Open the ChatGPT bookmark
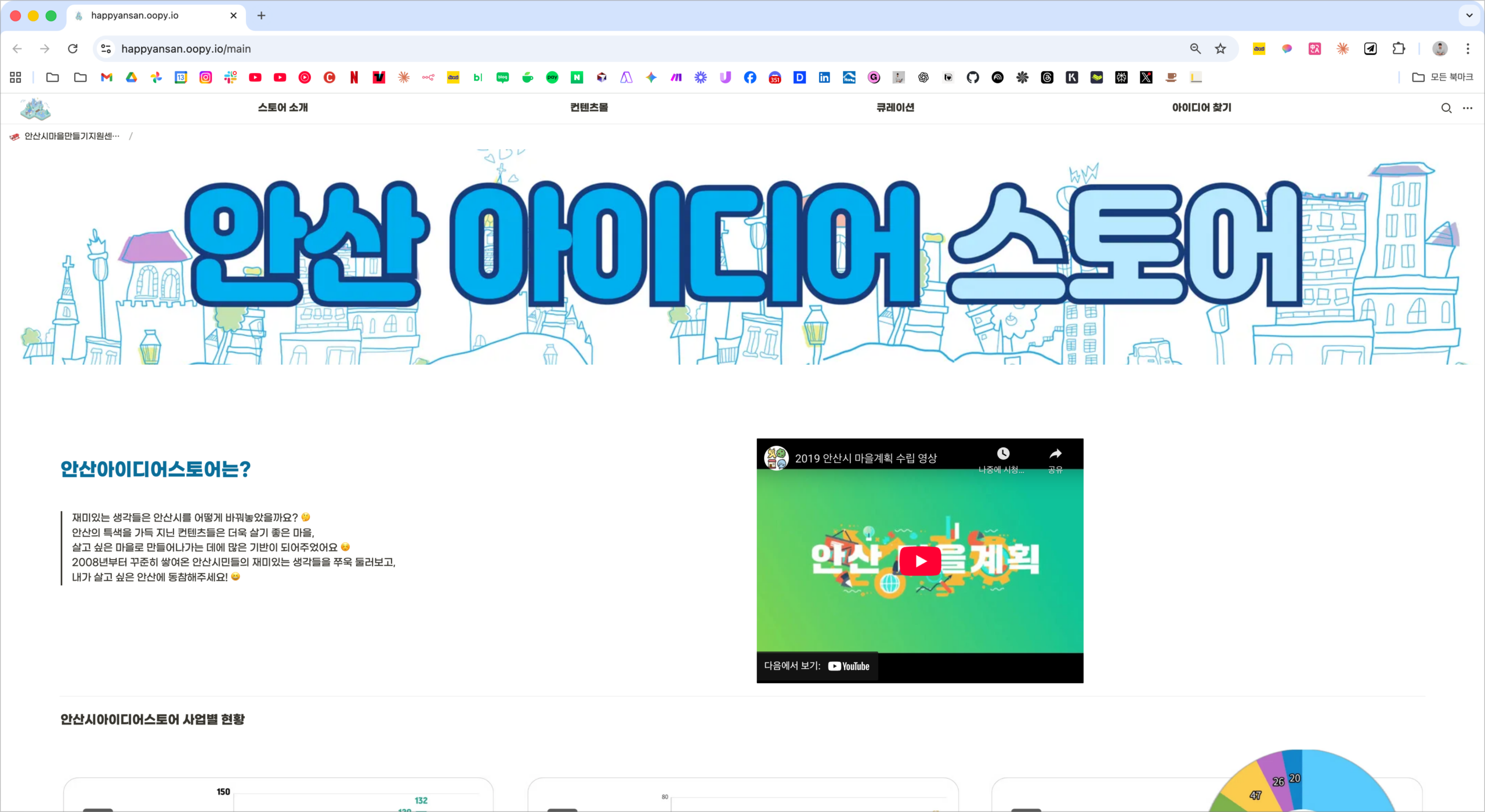The height and width of the screenshot is (812, 1485). pos(923,77)
